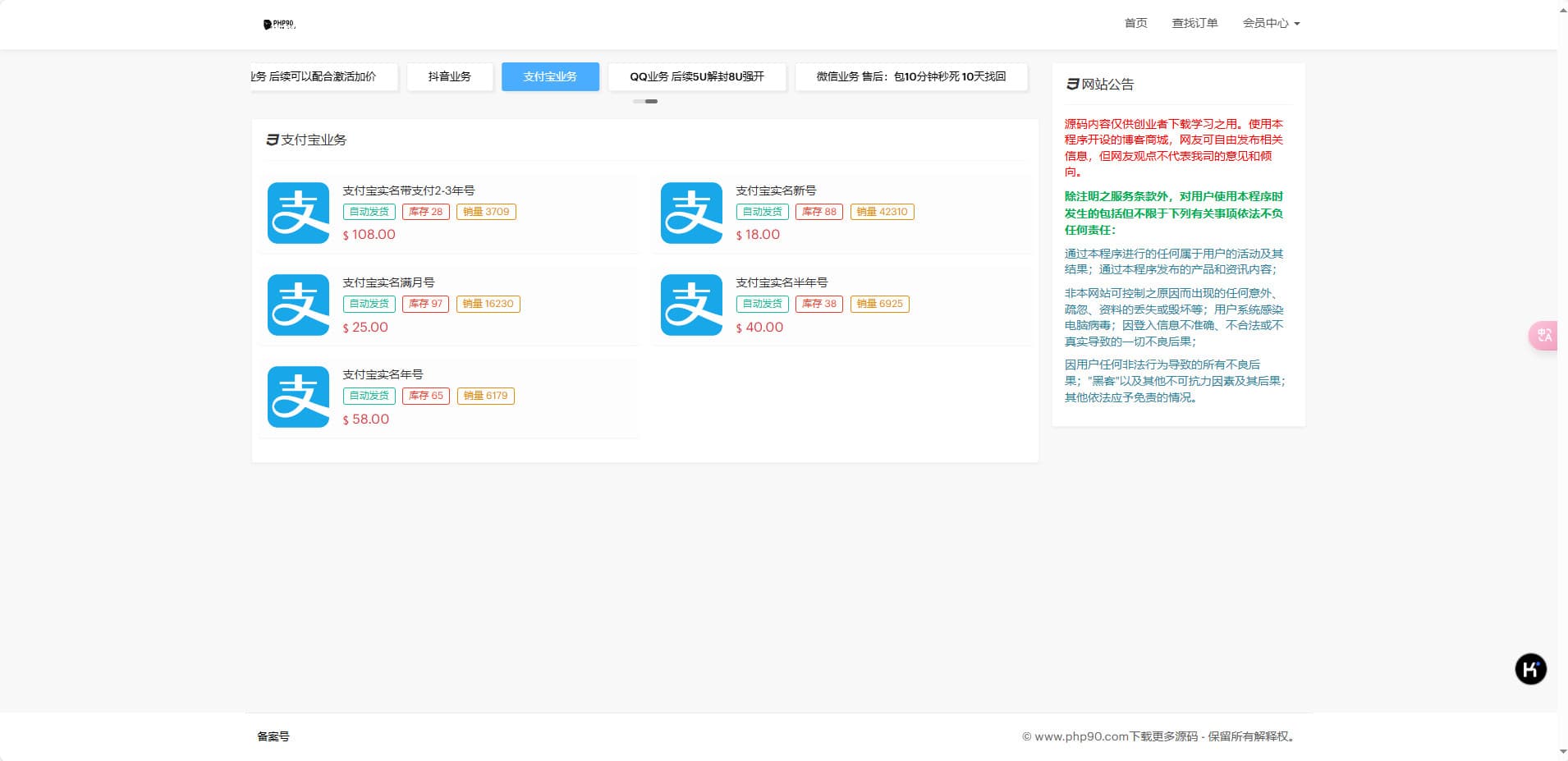
Task: Open the 首页 navigation link
Action: 1135,23
